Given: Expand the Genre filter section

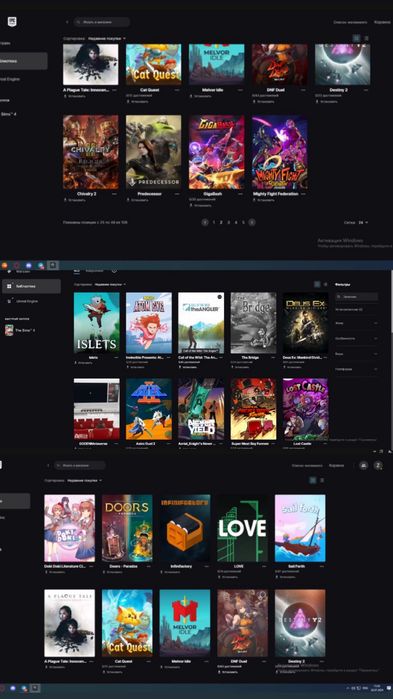Looking at the screenshot, I should tap(356, 323).
